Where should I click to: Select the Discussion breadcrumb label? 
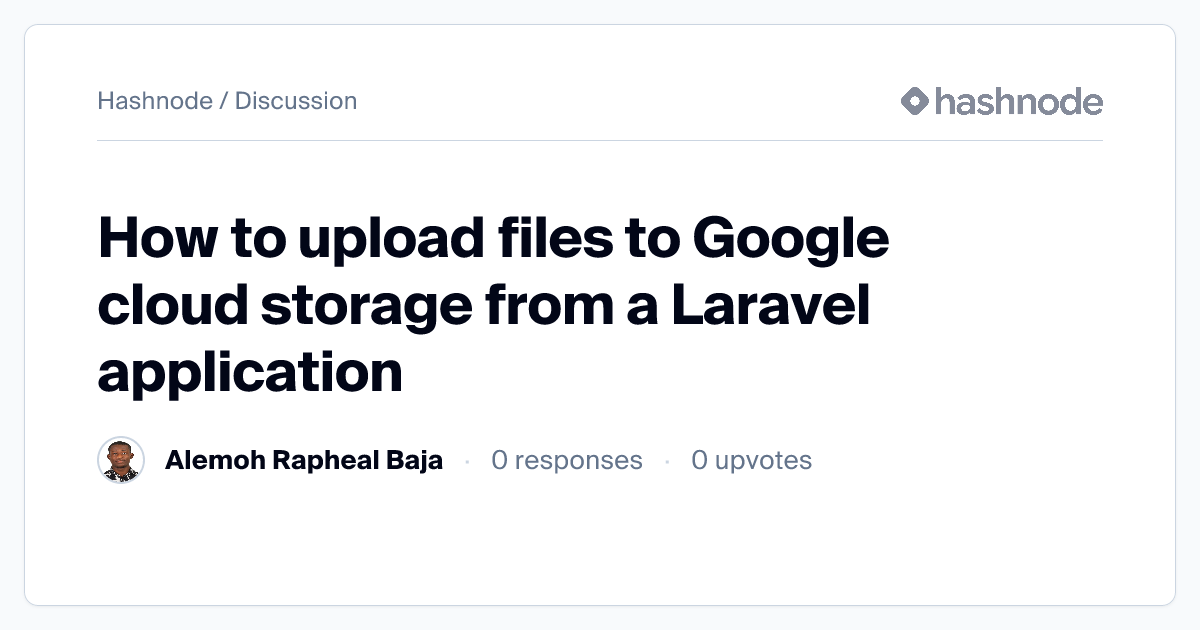(296, 101)
